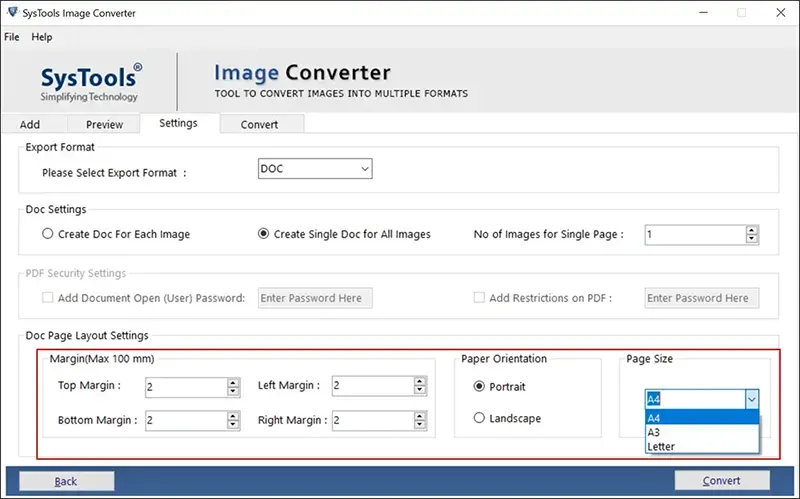Select Landscape paper orientation
The image size is (800, 499).
[x=507, y=418]
